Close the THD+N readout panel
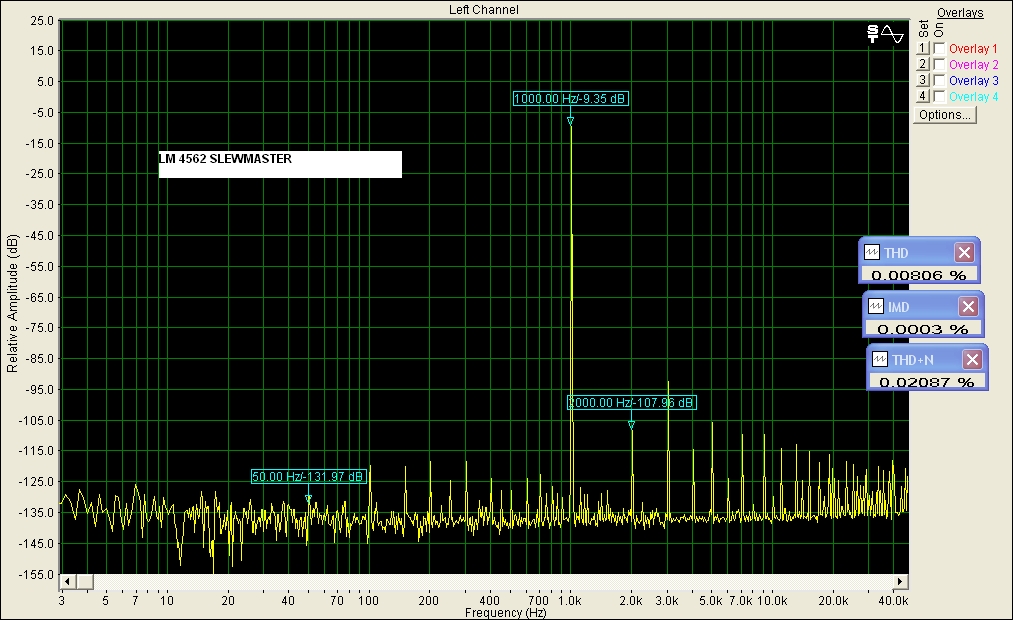 pos(972,359)
